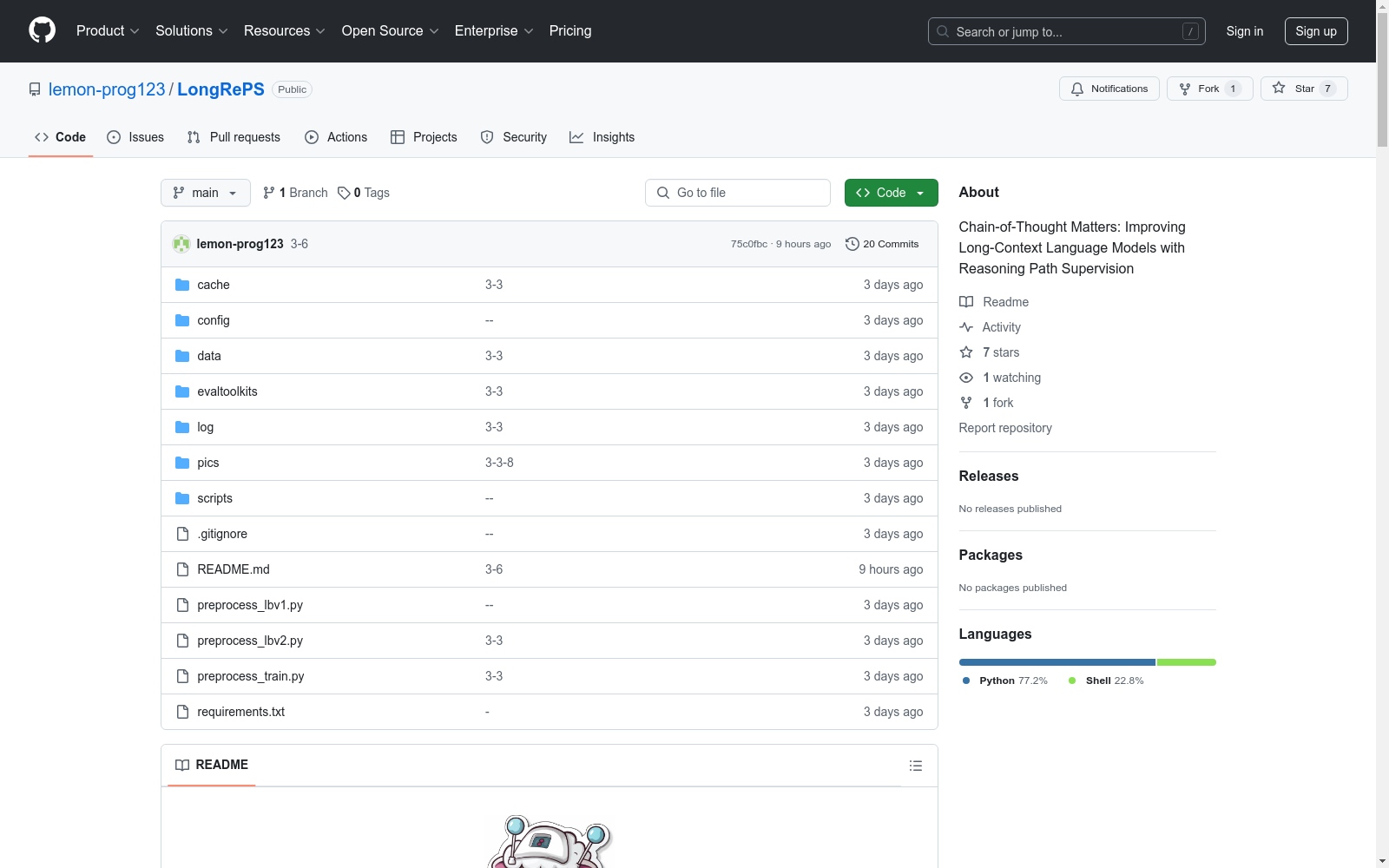The image size is (1389, 868).
Task: Expand the Resources menu
Action: point(285,31)
